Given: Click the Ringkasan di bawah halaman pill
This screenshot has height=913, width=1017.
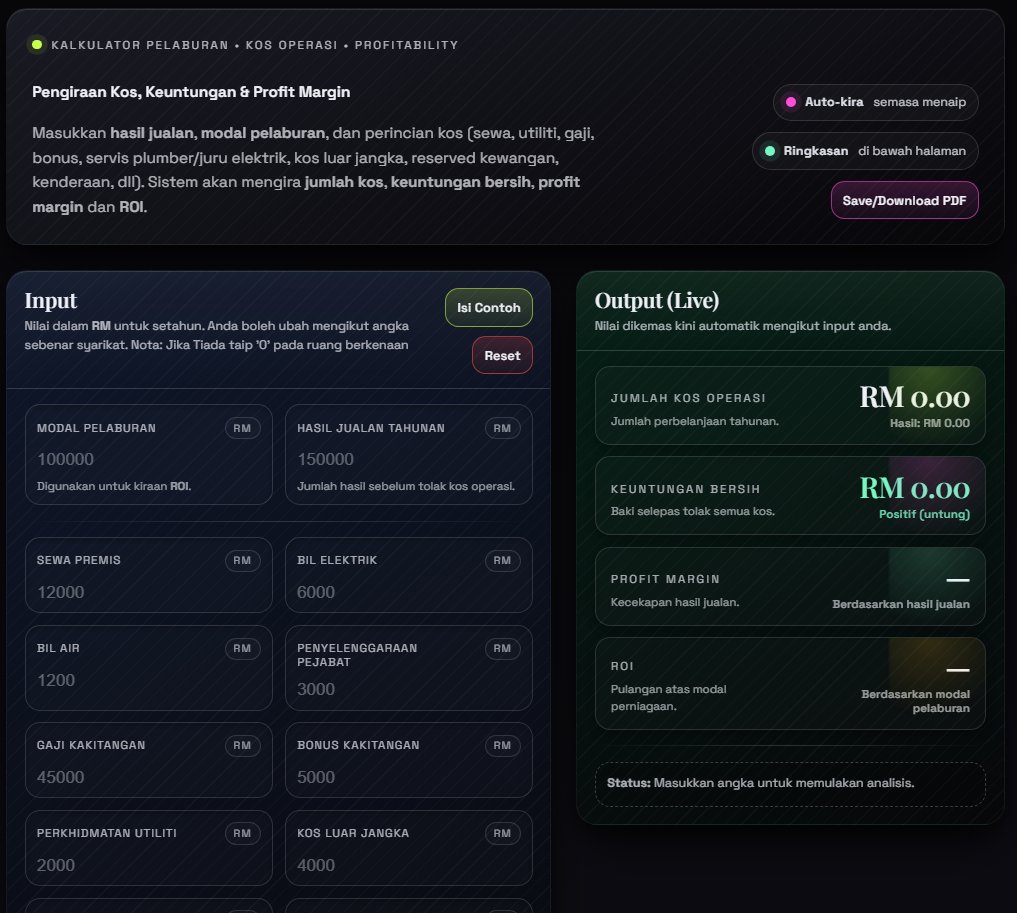Looking at the screenshot, I should (x=865, y=151).
